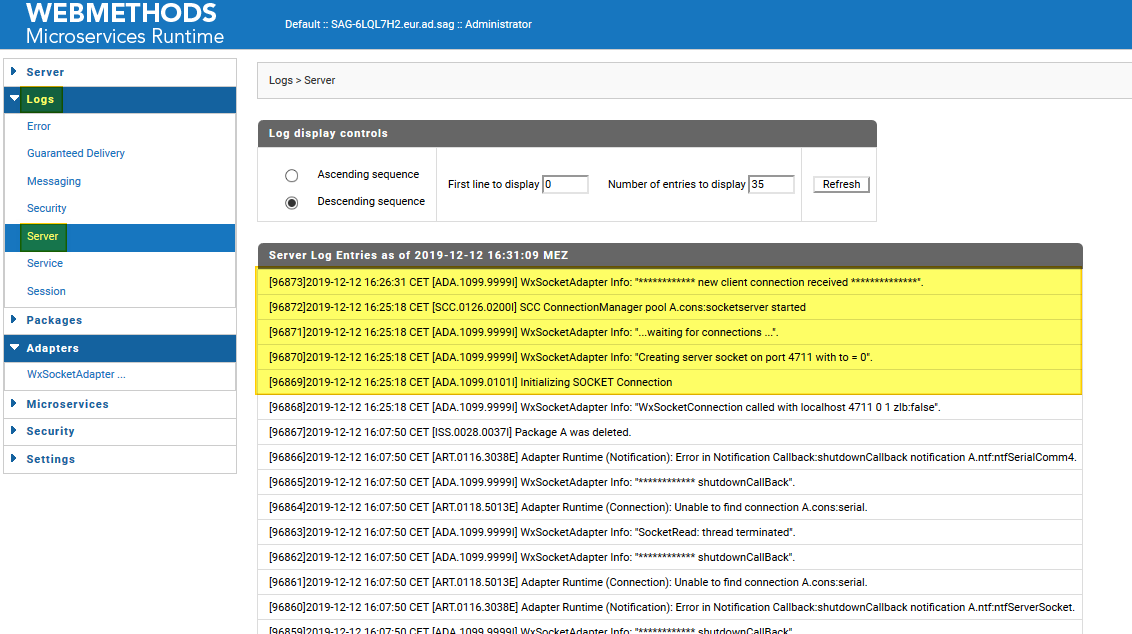The image size is (1132, 634).
Task: Click log entry 96870 Creating server socket
Action: pyautogui.click(x=669, y=357)
